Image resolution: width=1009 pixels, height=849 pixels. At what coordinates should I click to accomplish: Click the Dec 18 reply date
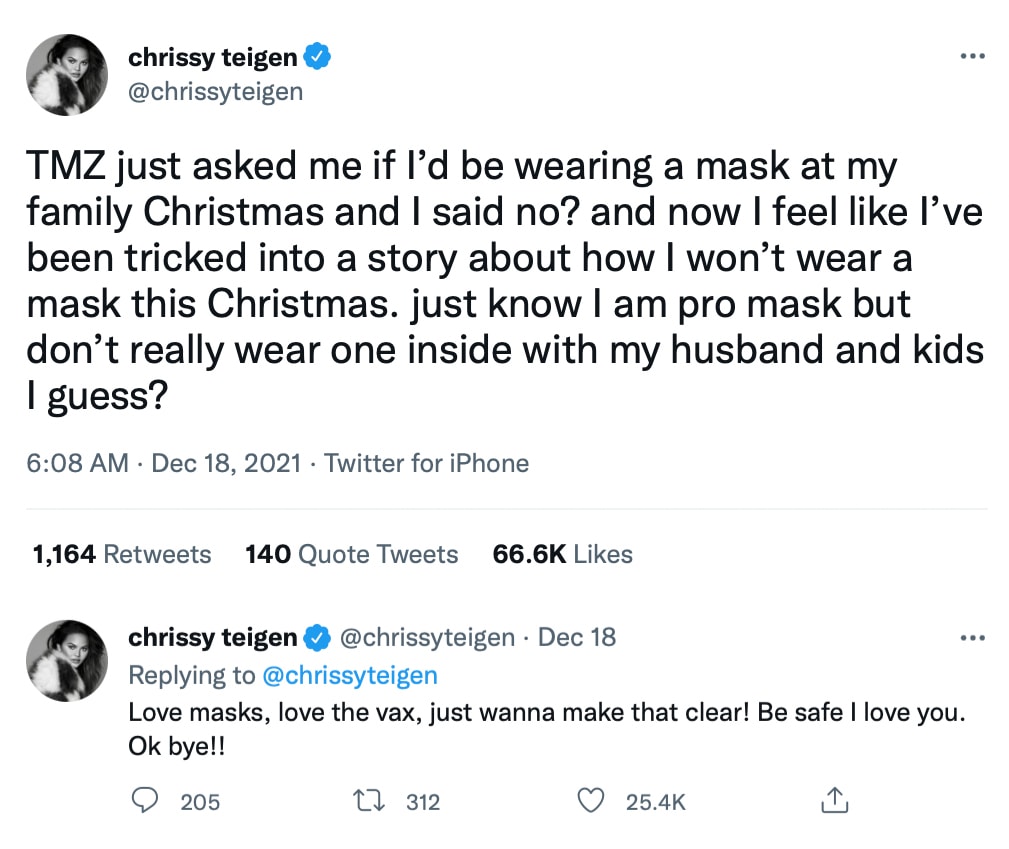[x=577, y=637]
